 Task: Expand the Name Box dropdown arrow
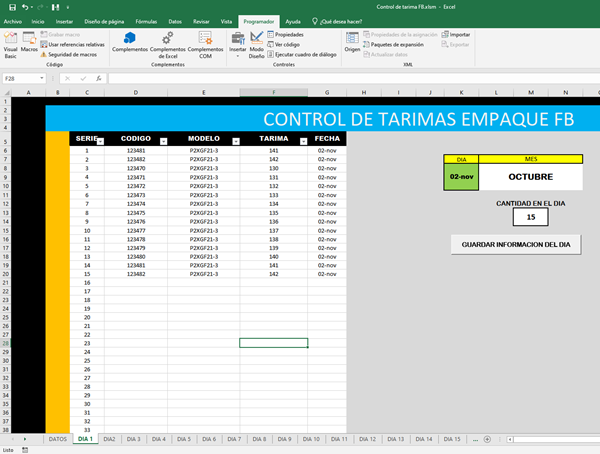42,78
